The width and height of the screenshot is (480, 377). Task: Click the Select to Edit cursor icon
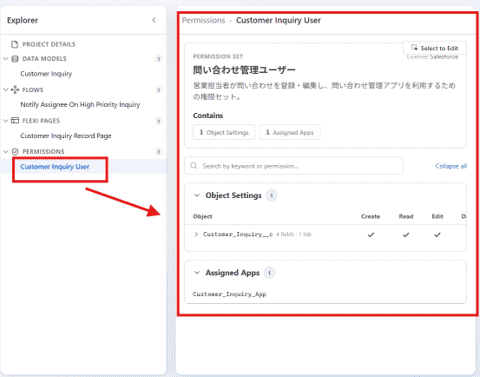tap(414, 48)
